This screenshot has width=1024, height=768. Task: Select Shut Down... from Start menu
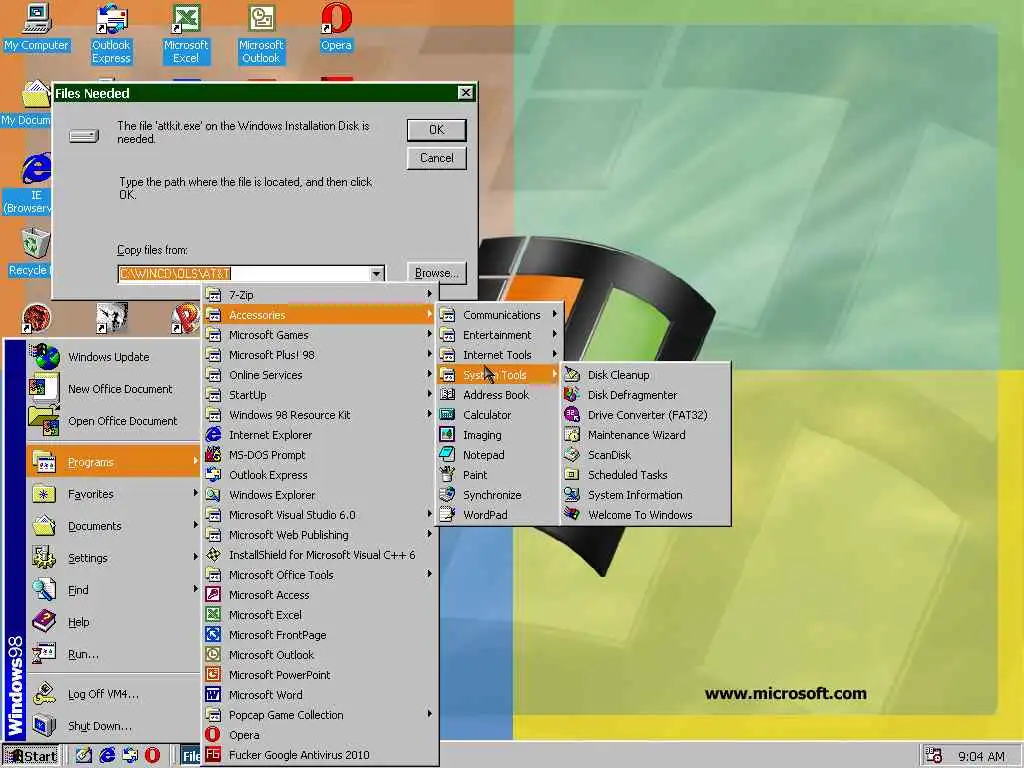114,726
